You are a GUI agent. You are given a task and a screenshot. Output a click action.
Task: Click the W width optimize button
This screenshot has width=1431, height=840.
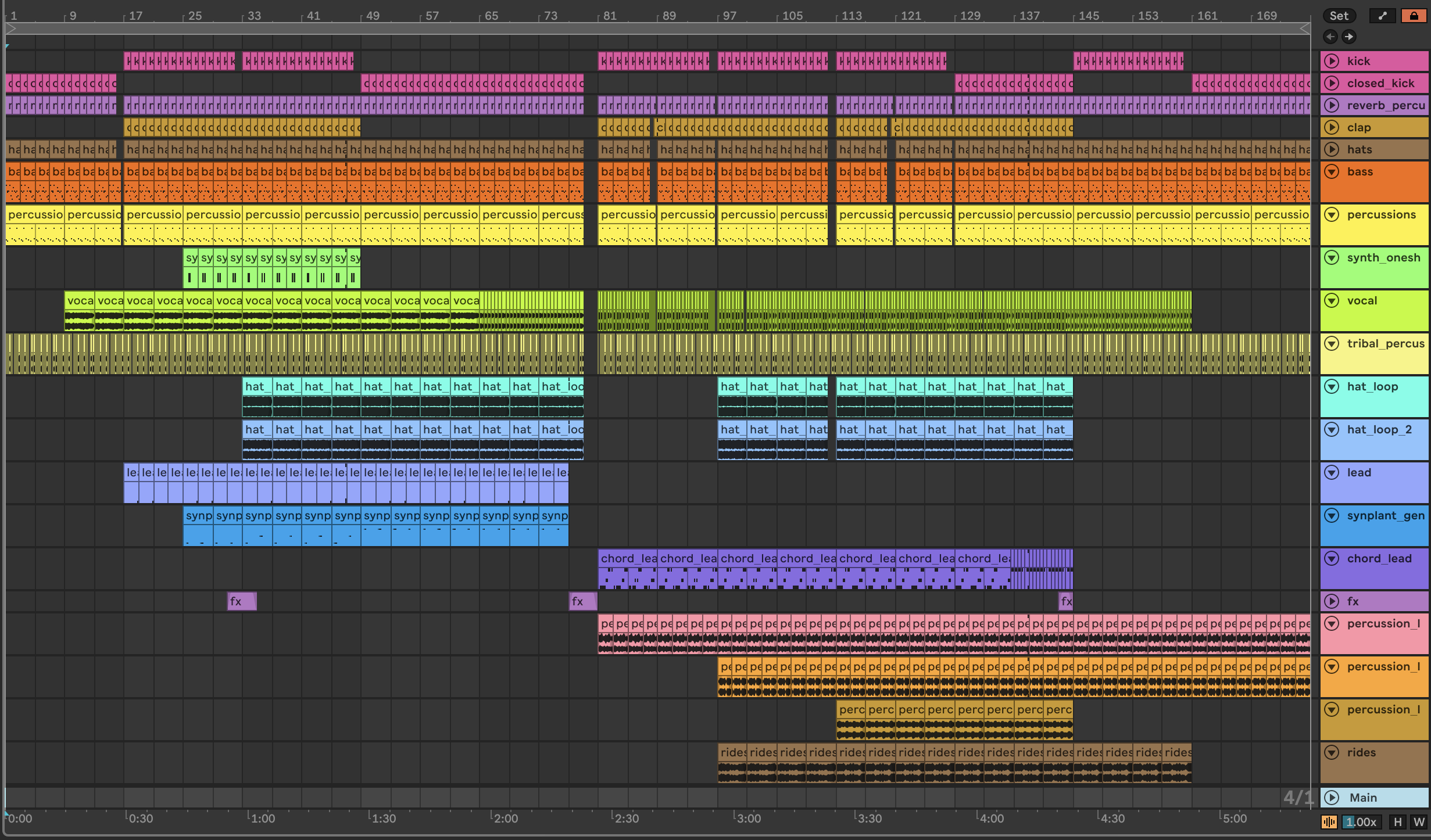tap(1418, 821)
